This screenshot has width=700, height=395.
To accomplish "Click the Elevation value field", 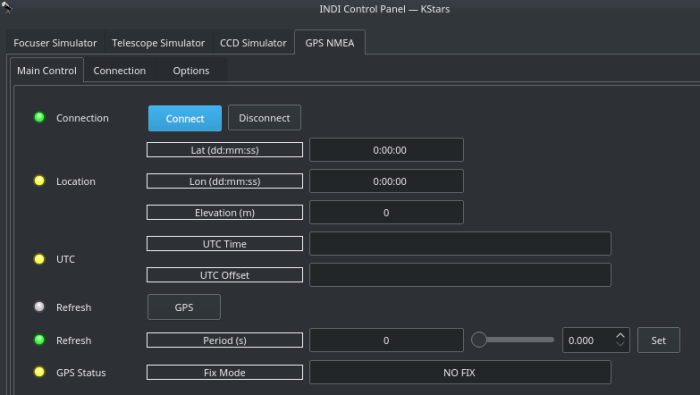I will (x=387, y=212).
